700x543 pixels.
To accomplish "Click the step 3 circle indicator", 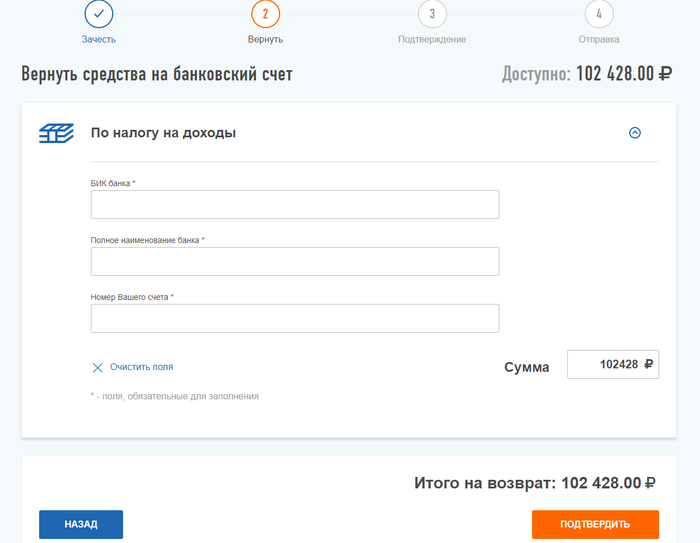I will 432,14.
